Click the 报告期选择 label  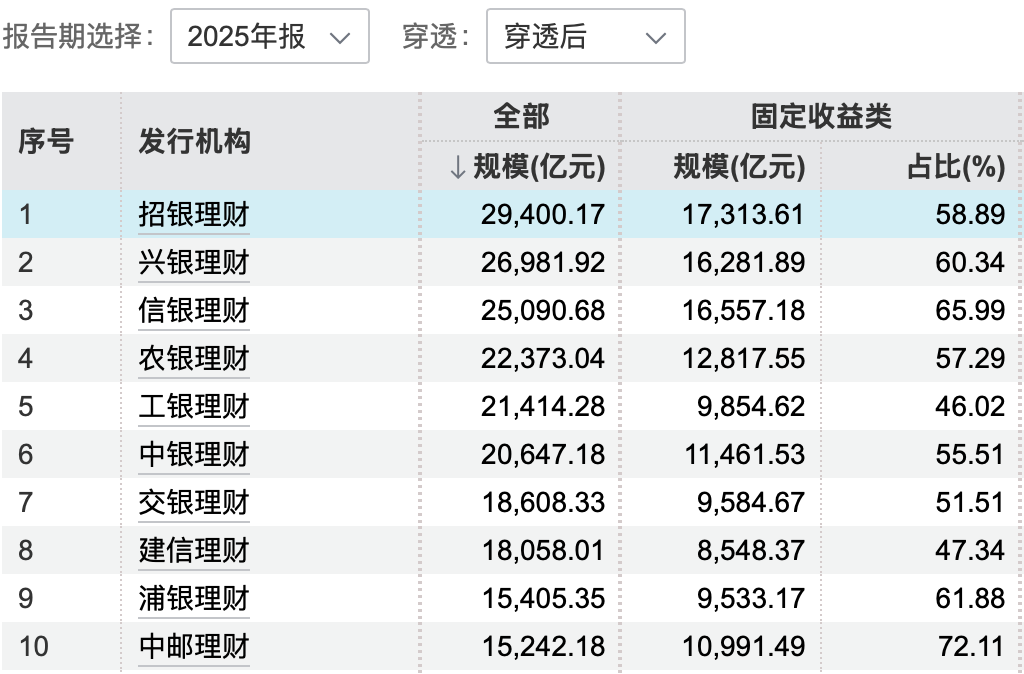point(78,36)
